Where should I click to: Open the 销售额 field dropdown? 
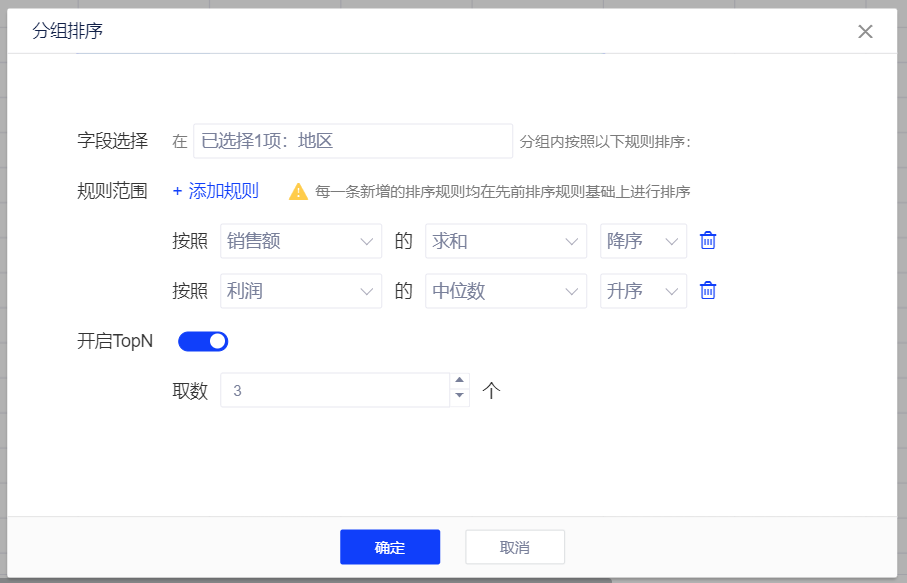[300, 241]
